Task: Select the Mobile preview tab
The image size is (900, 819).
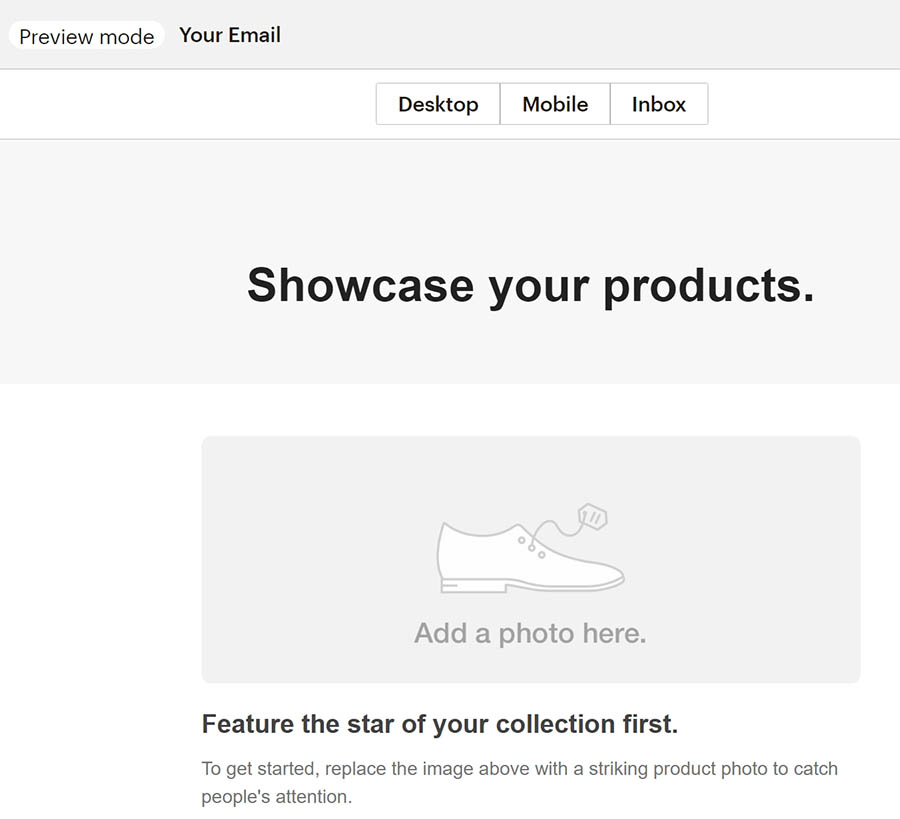Action: 555,104
